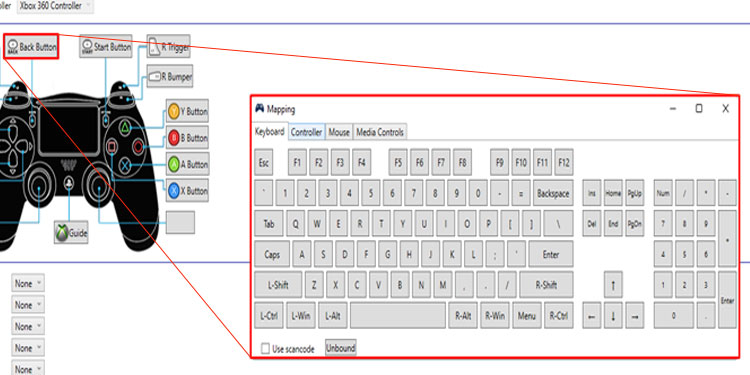Switch to the Controller tab
750x375 pixels.
pyautogui.click(x=307, y=132)
